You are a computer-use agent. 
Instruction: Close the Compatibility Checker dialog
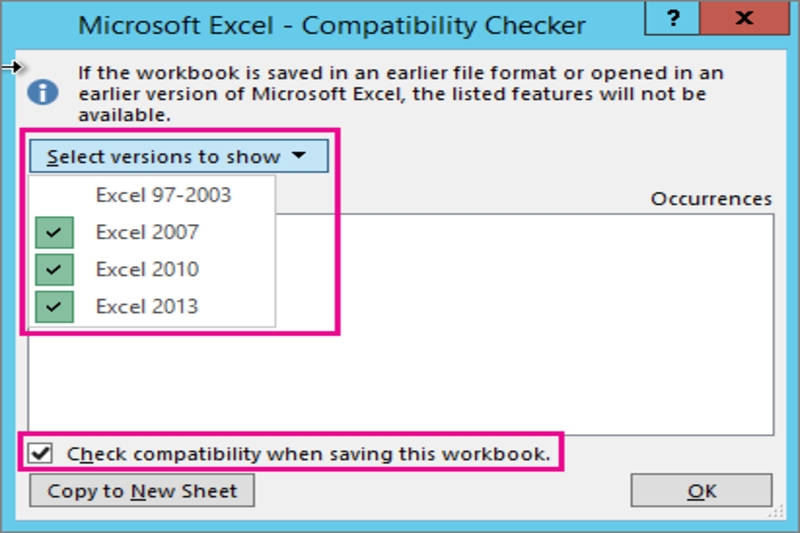click(x=743, y=20)
